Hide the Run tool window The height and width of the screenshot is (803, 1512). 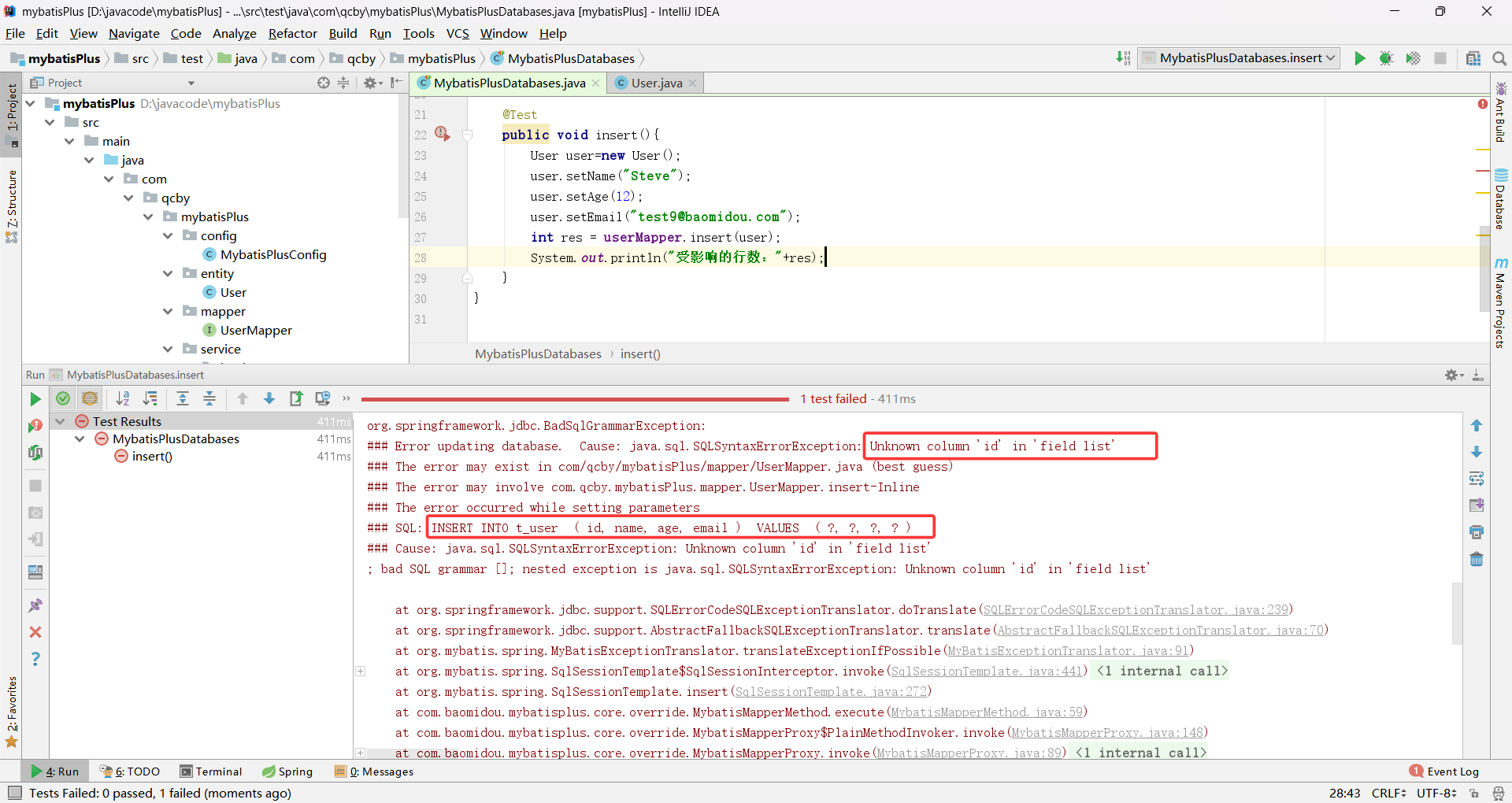click(x=1478, y=375)
